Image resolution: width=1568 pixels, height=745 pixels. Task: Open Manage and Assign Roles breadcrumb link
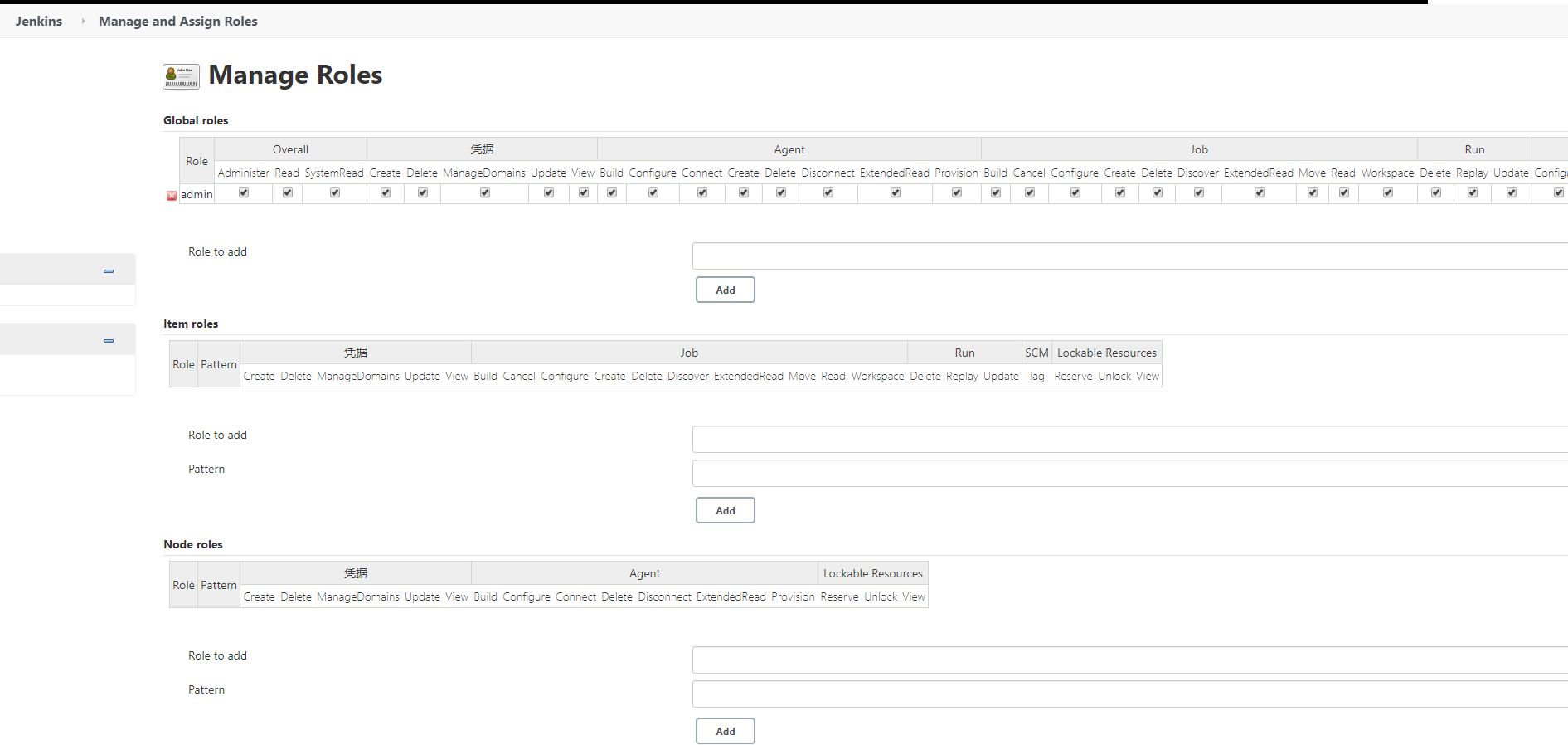coord(178,21)
